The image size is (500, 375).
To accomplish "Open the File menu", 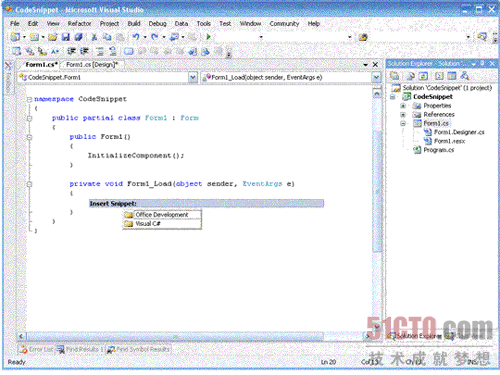I will point(15,24).
